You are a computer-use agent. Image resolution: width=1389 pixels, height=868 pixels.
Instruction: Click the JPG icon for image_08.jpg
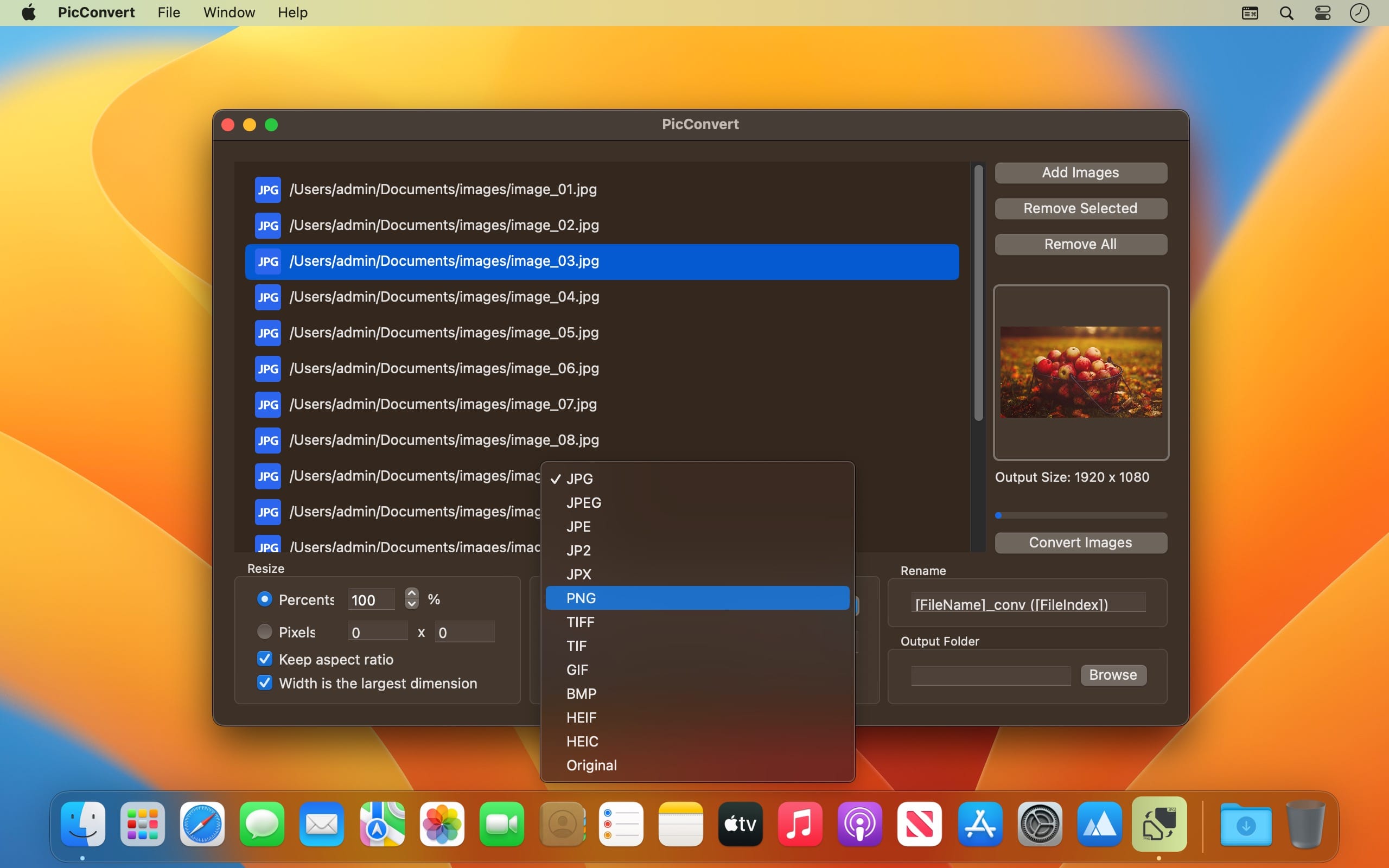[x=267, y=441]
